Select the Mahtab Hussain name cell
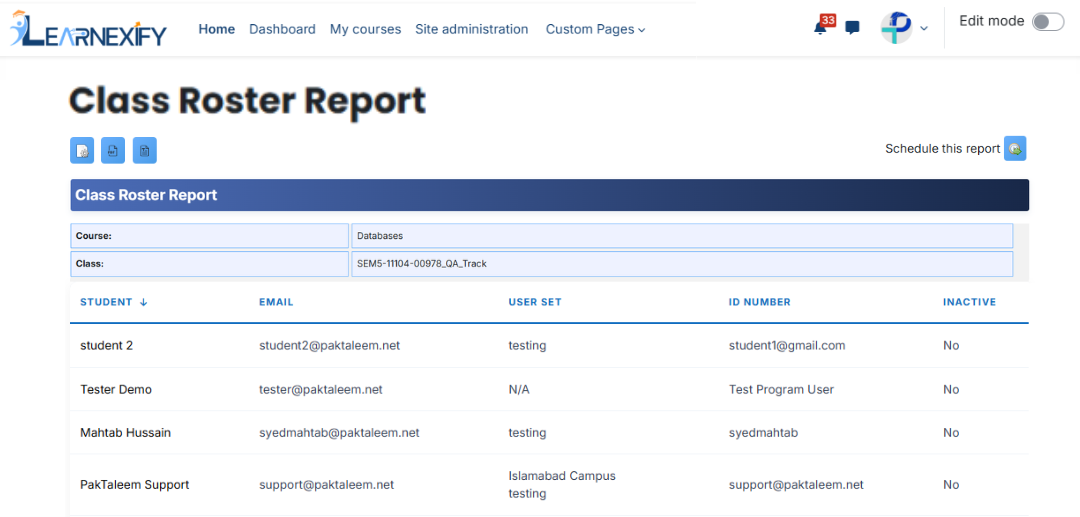This screenshot has height=517, width=1080. click(125, 433)
